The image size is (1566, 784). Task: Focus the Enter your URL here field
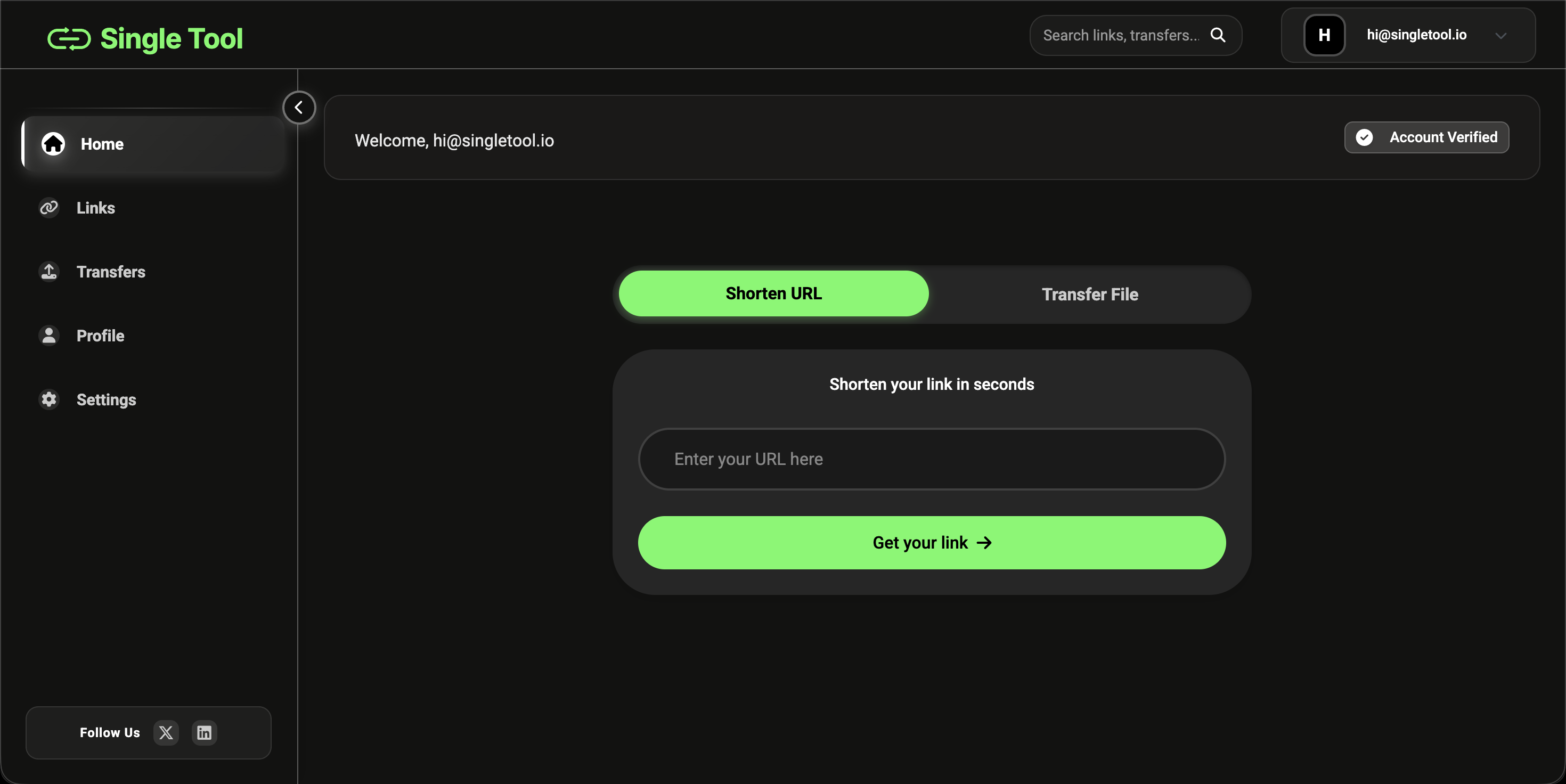pyautogui.click(x=931, y=459)
